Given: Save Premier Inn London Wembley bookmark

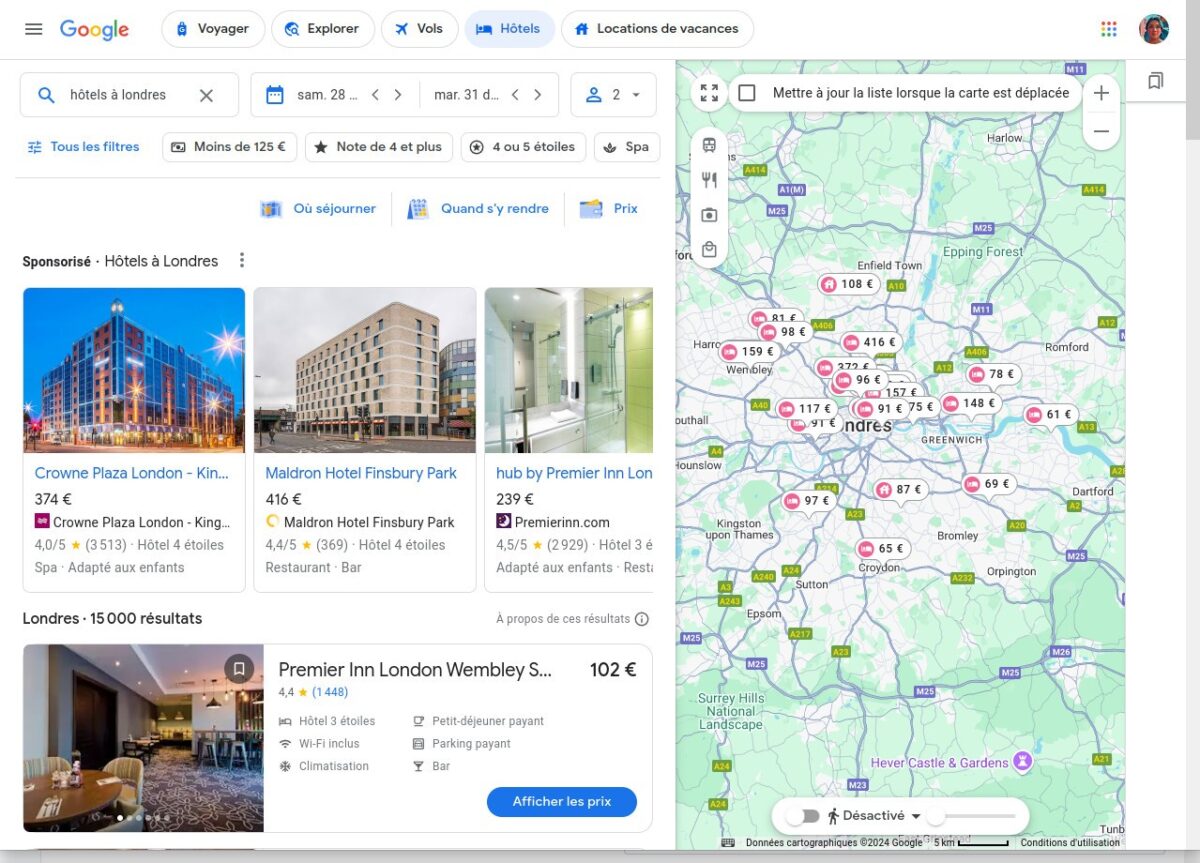Looking at the screenshot, I should click(x=239, y=668).
